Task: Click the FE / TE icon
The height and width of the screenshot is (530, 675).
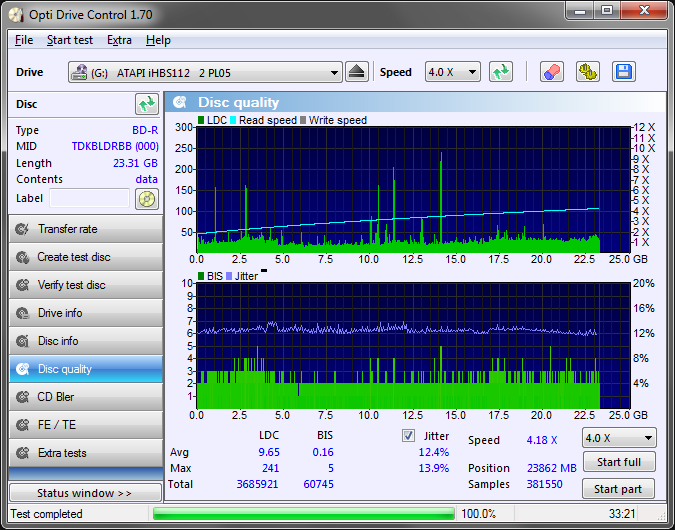Action: 22,425
